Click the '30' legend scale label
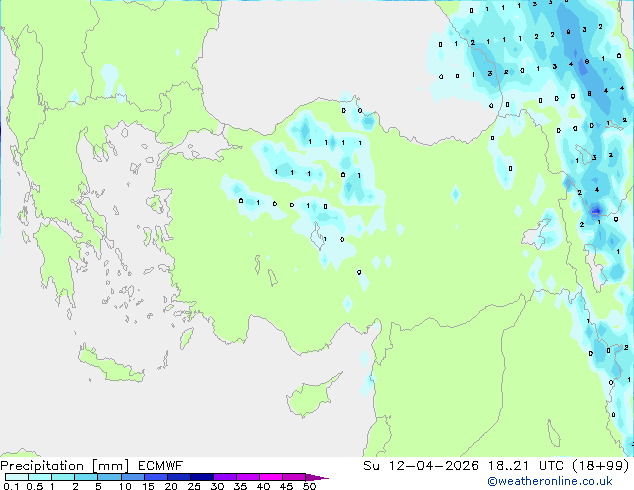Viewport: 634px width, 490px height. [x=217, y=486]
